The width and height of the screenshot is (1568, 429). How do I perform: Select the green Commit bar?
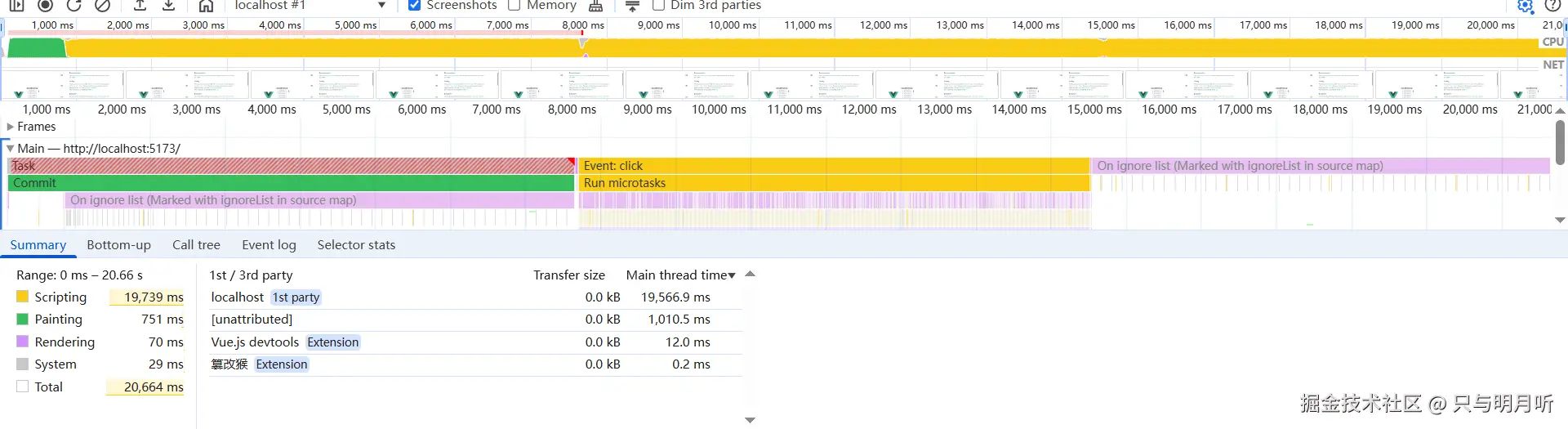(291, 183)
